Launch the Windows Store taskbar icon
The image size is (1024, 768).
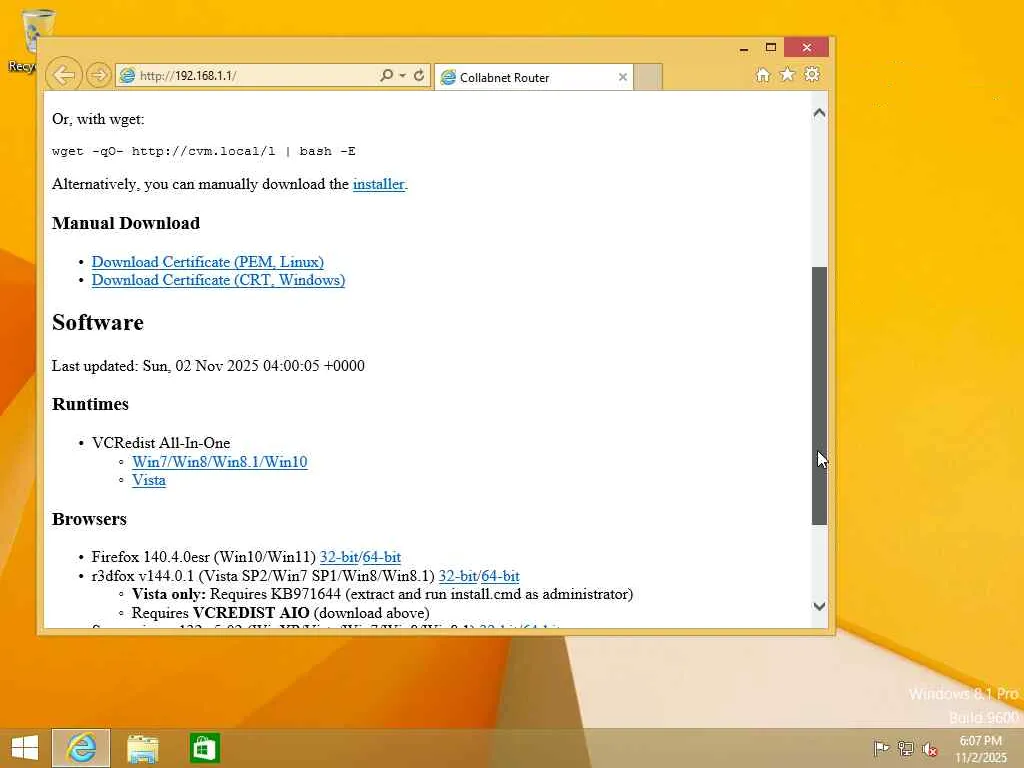(204, 748)
